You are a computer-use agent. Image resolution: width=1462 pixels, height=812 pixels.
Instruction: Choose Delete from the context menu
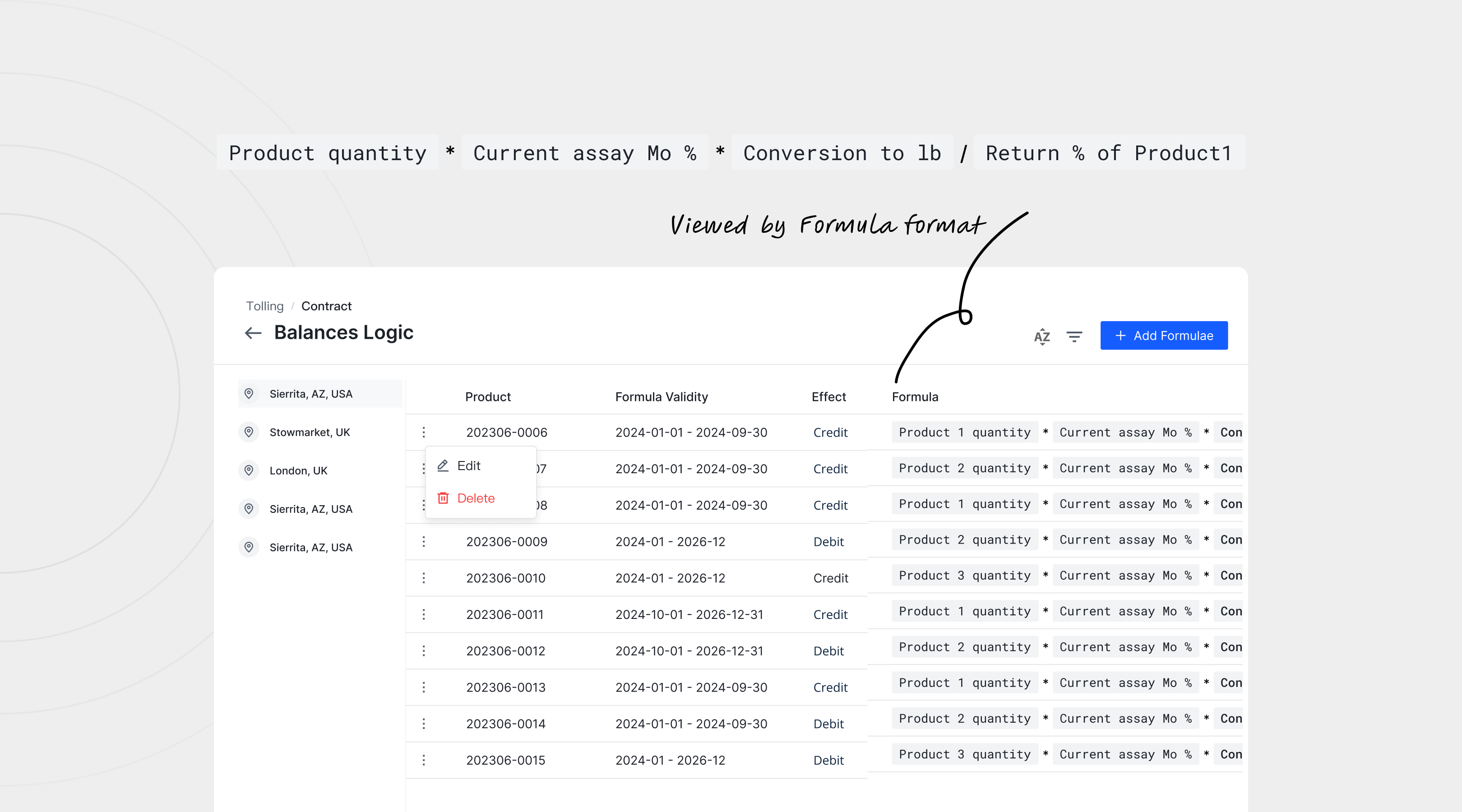476,498
